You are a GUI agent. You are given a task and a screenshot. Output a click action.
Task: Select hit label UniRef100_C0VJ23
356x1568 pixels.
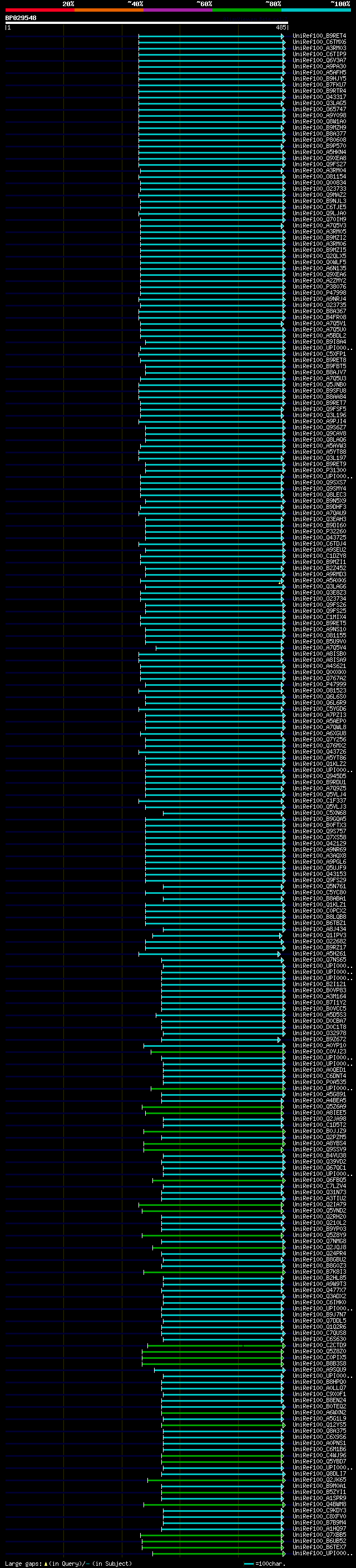[319, 1051]
